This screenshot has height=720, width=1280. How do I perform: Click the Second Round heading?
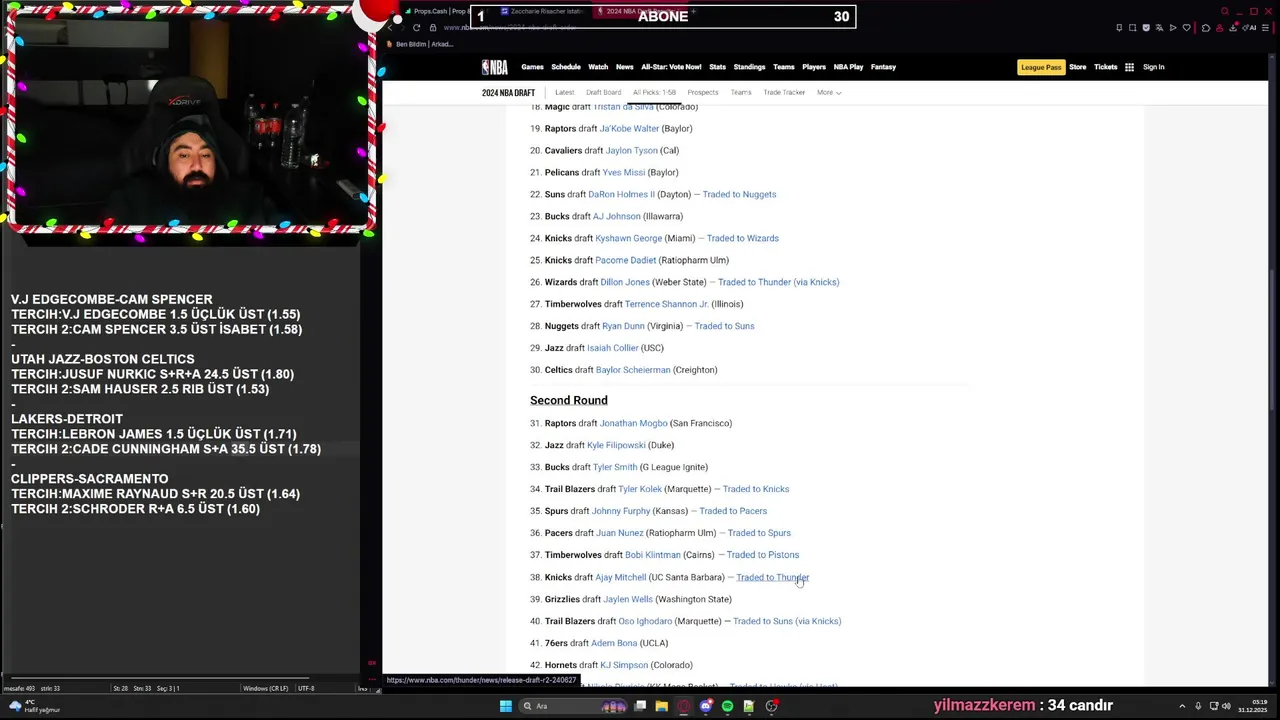tap(569, 400)
